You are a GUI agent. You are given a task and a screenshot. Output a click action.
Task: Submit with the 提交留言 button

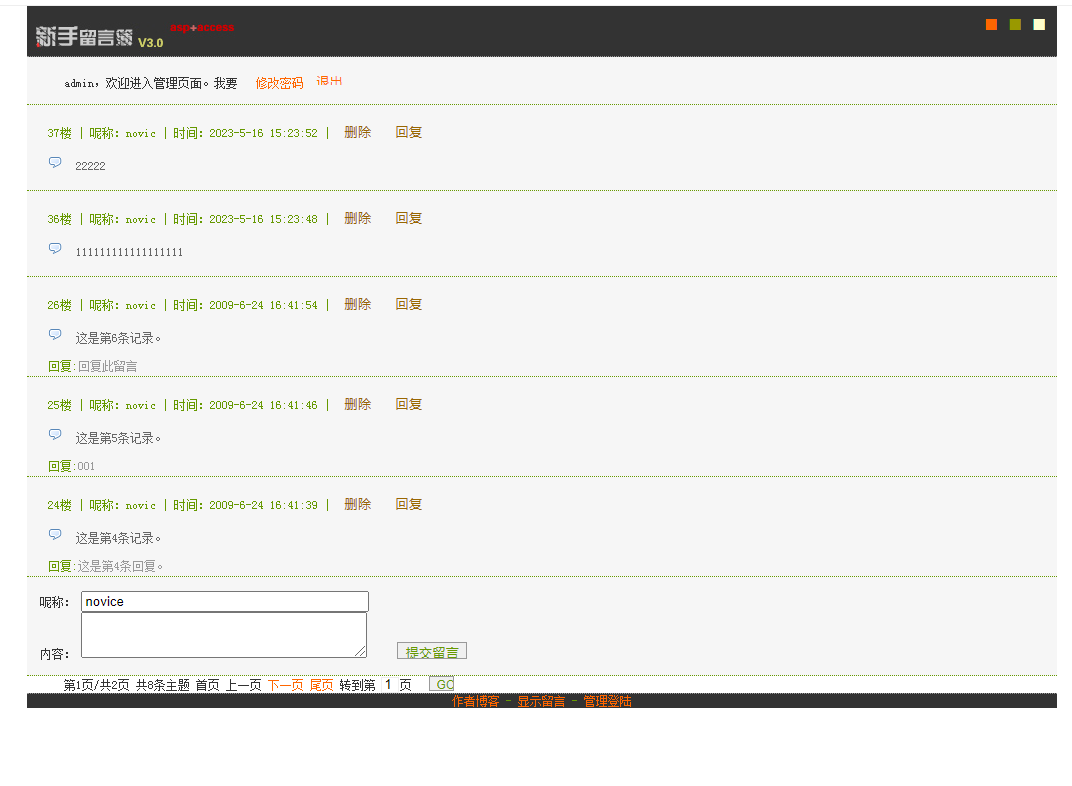(x=432, y=651)
